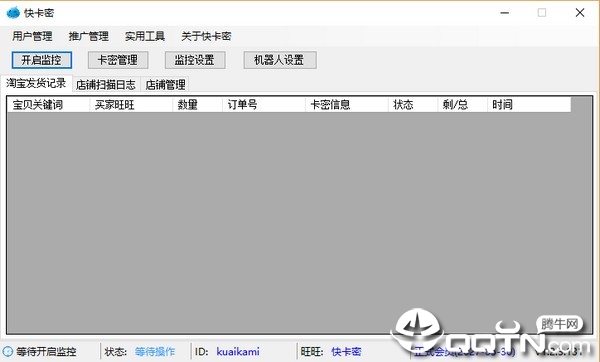Open the 关于快卡密 menu
Viewport: 600px width, 362px height.
pyautogui.click(x=206, y=36)
